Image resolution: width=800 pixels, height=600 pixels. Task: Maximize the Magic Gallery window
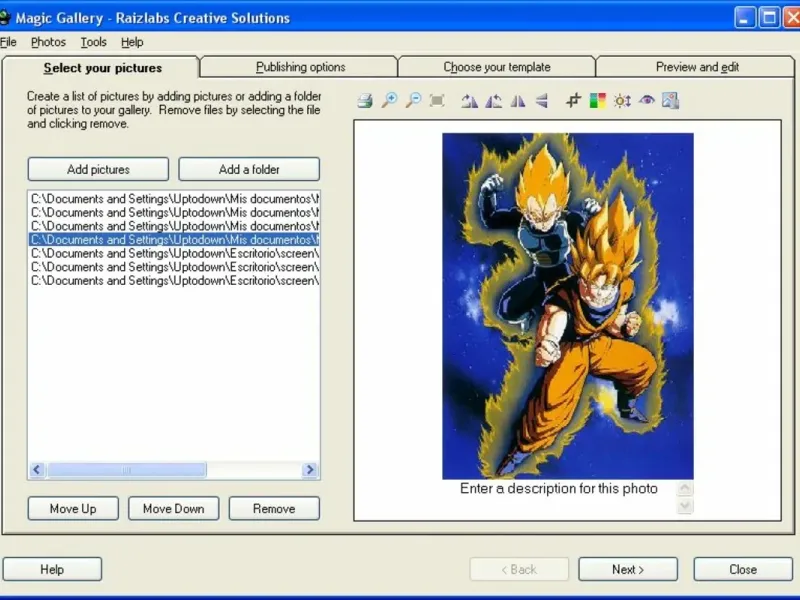[769, 18]
